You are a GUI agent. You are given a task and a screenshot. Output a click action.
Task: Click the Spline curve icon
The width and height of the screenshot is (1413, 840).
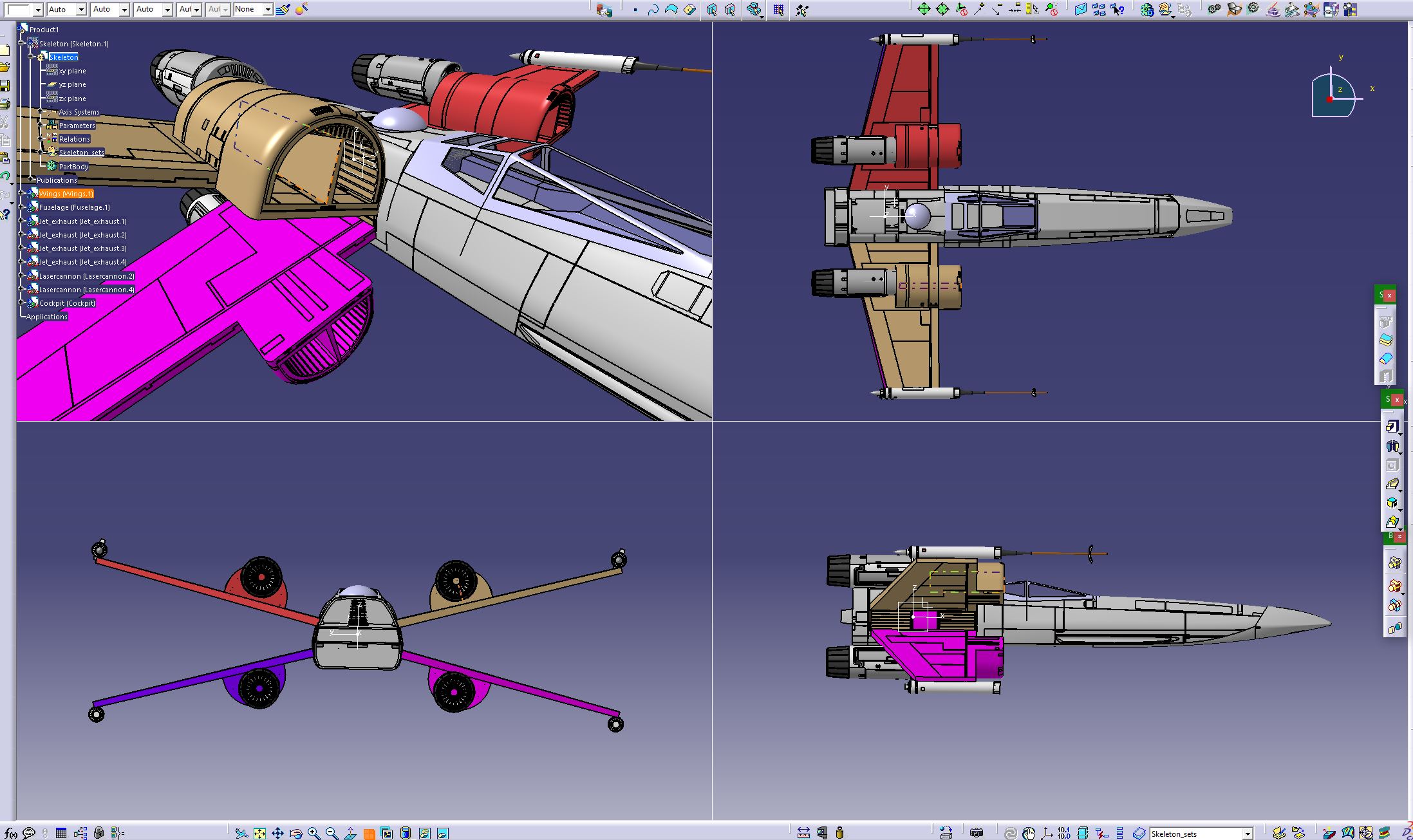click(653, 10)
